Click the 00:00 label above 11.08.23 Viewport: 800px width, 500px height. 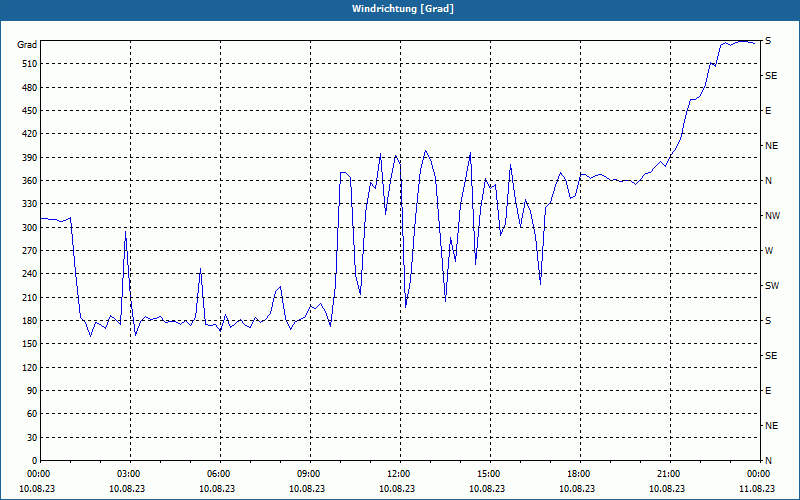(759, 474)
